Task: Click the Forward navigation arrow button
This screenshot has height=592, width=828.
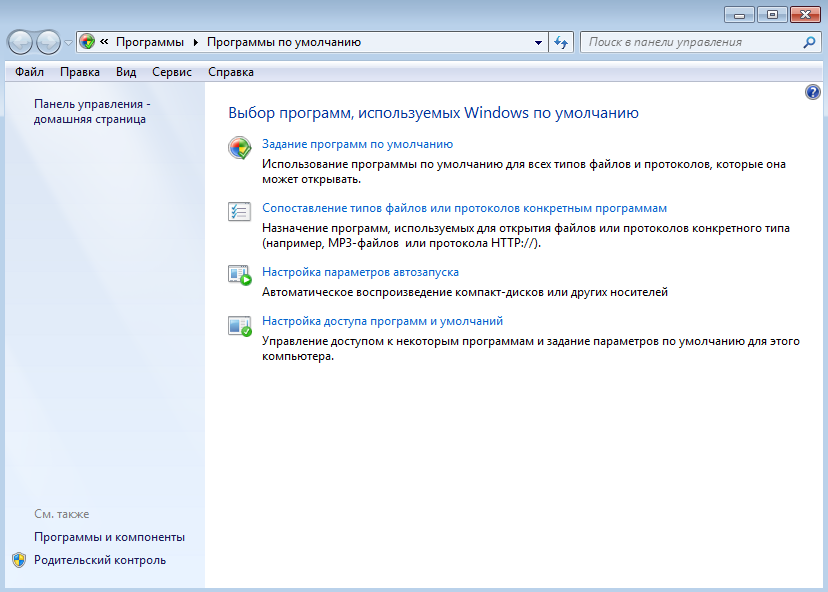Action: (49, 42)
